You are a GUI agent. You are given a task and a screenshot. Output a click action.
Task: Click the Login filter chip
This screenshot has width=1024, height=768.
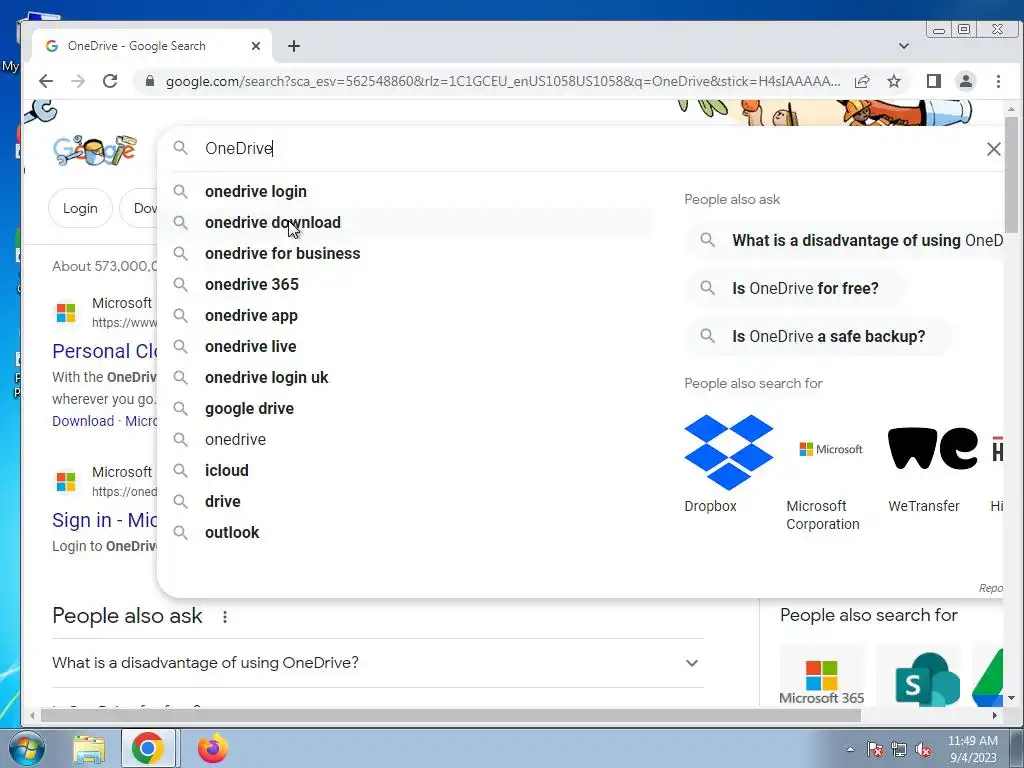80,208
